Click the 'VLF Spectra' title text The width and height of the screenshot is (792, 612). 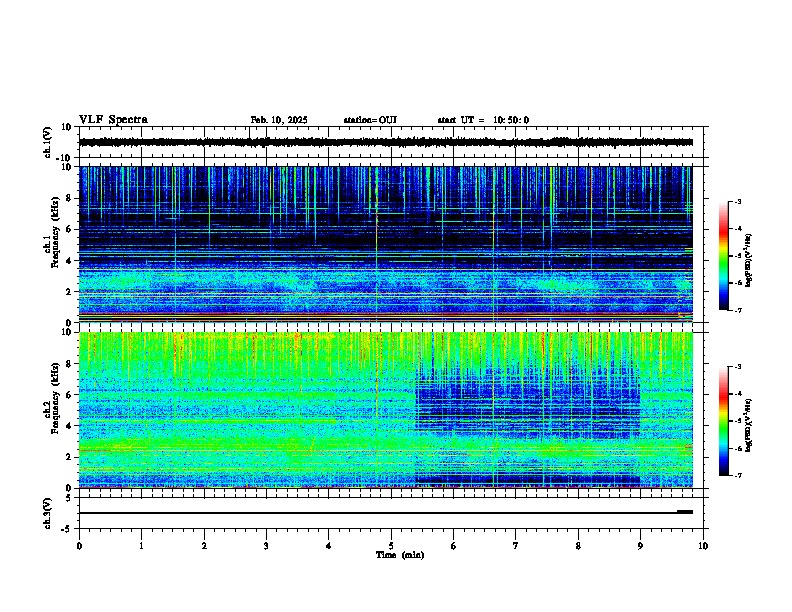(x=113, y=120)
